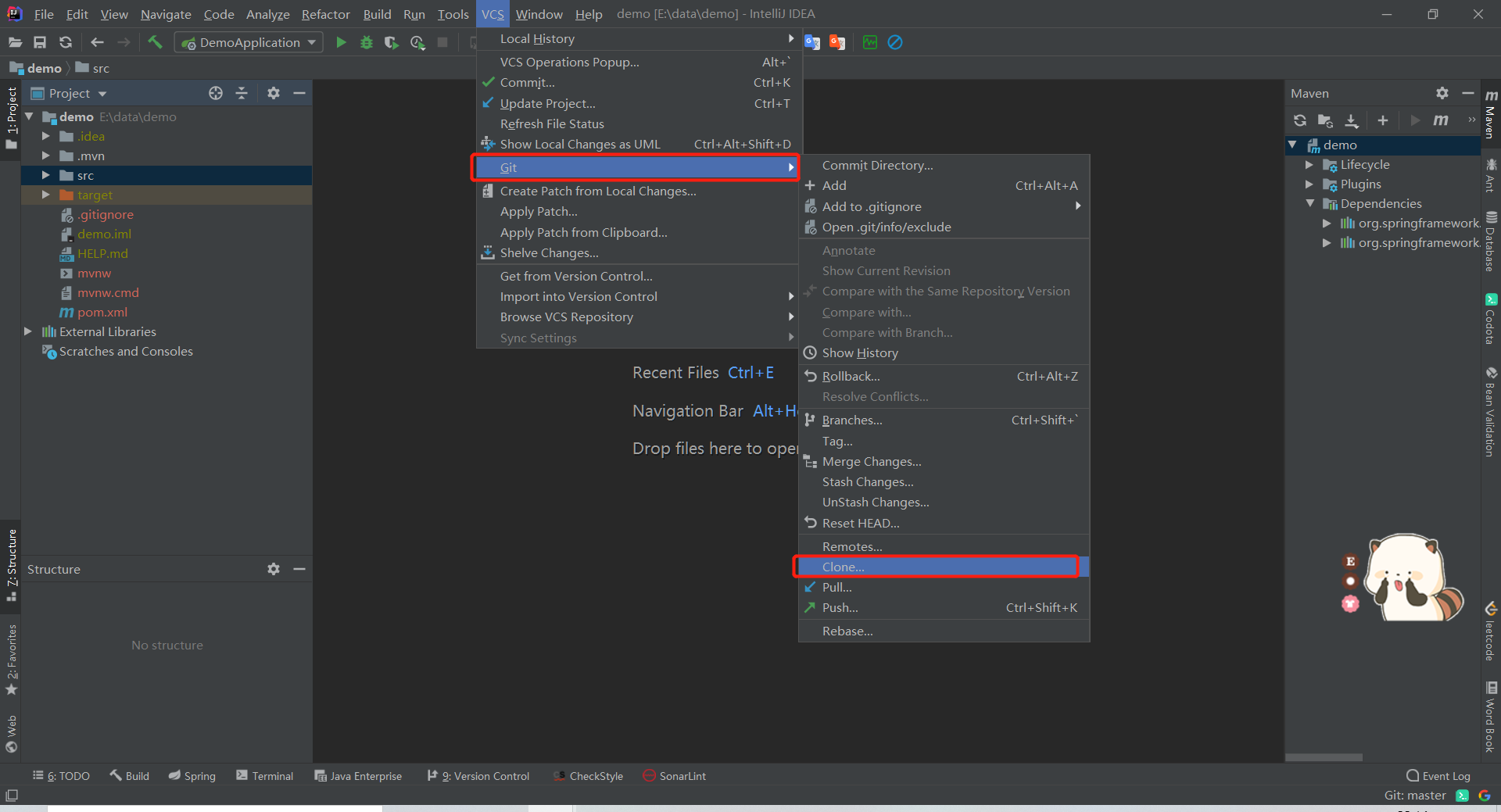This screenshot has height=812, width=1501.
Task: Open Structure panel settings gear
Action: tap(273, 569)
